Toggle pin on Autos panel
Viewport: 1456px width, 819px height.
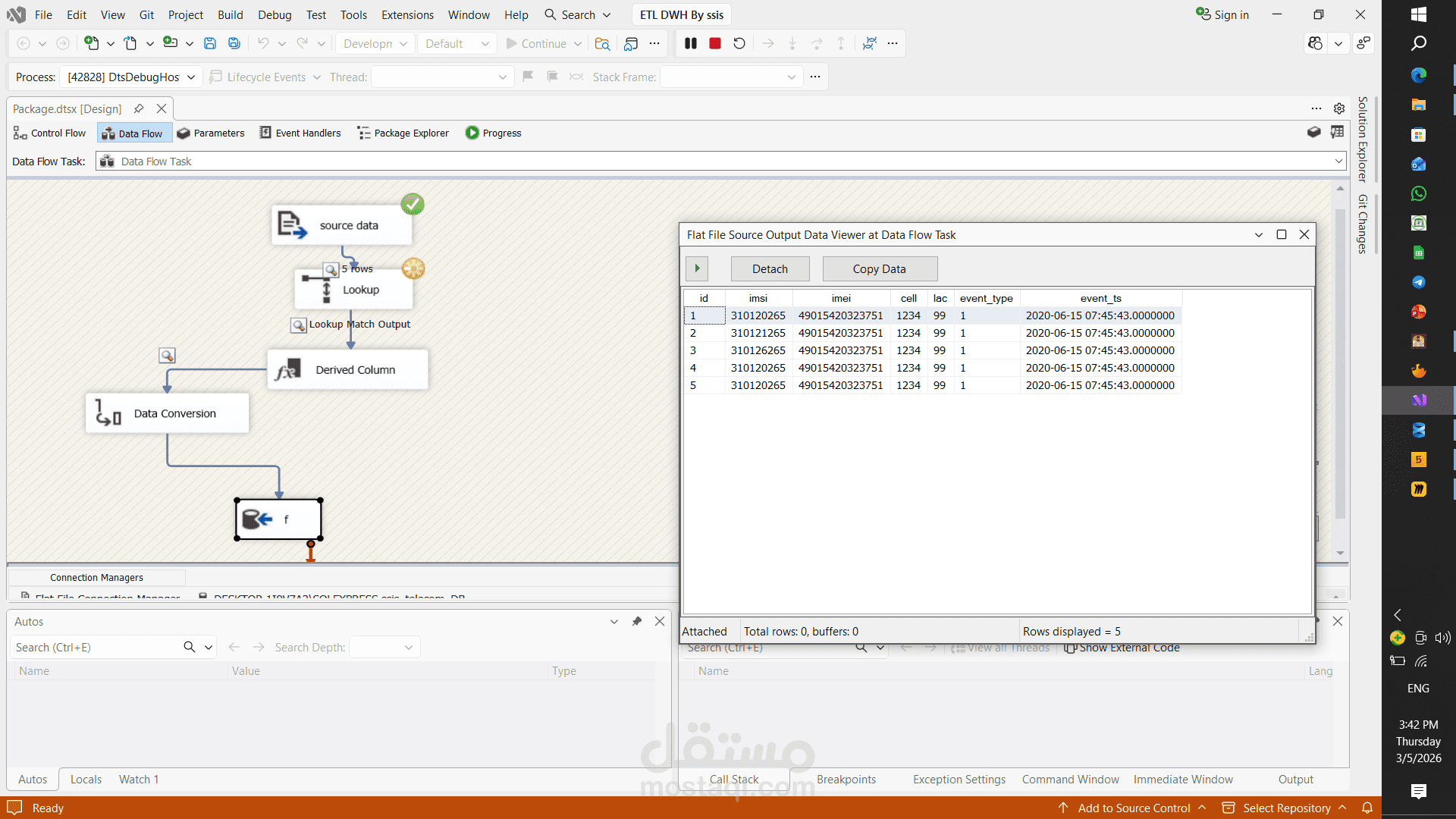tap(637, 621)
